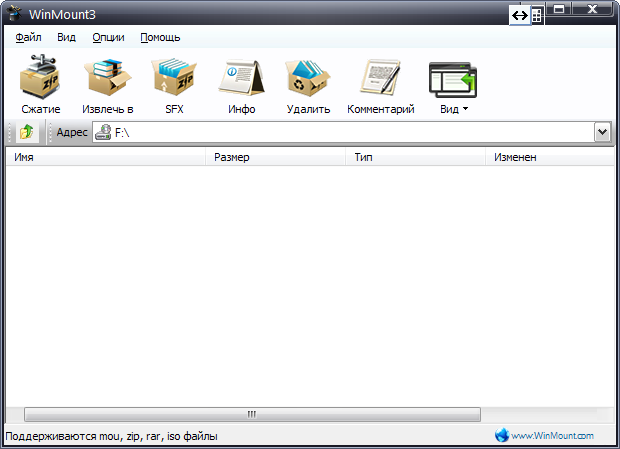Click the Поддерживаются mou, zip, rar, iso status text
The width and height of the screenshot is (620, 449).
[x=111, y=436]
